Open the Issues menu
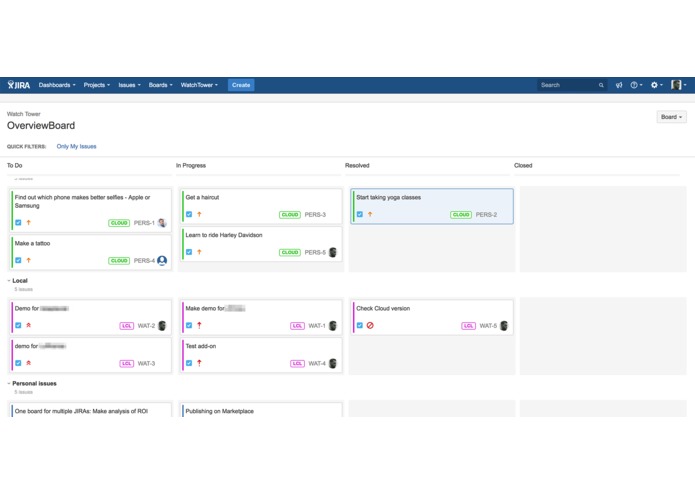Image resolution: width=695 pixels, height=494 pixels. [x=129, y=85]
